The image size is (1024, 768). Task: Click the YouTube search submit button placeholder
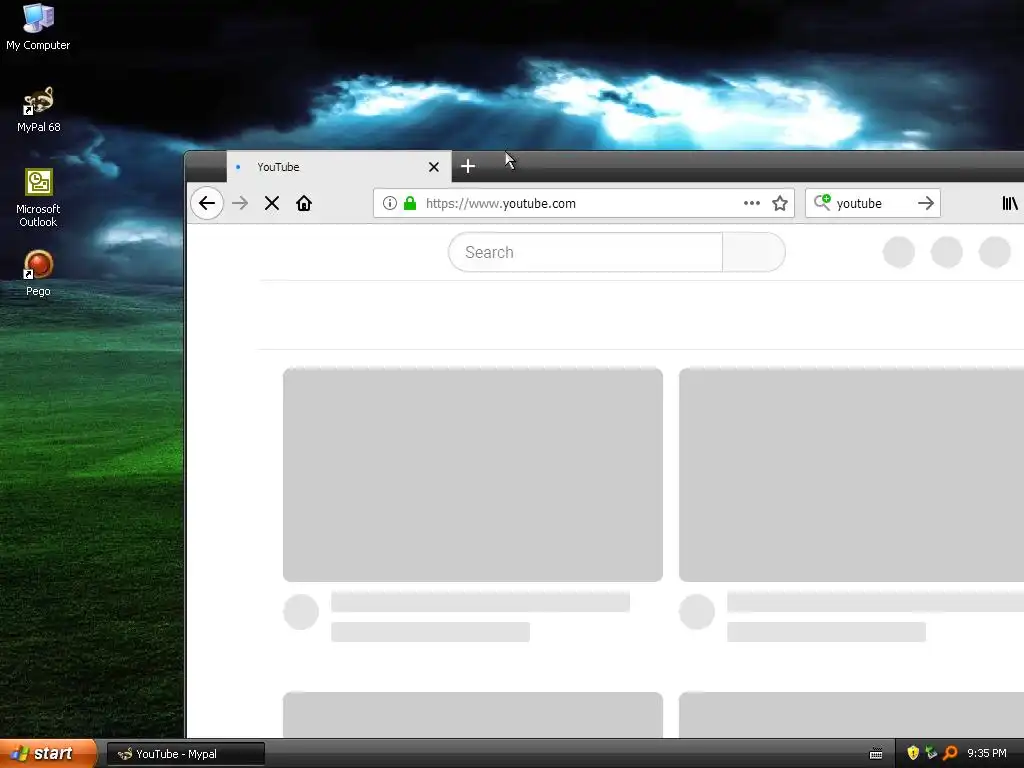(x=754, y=252)
